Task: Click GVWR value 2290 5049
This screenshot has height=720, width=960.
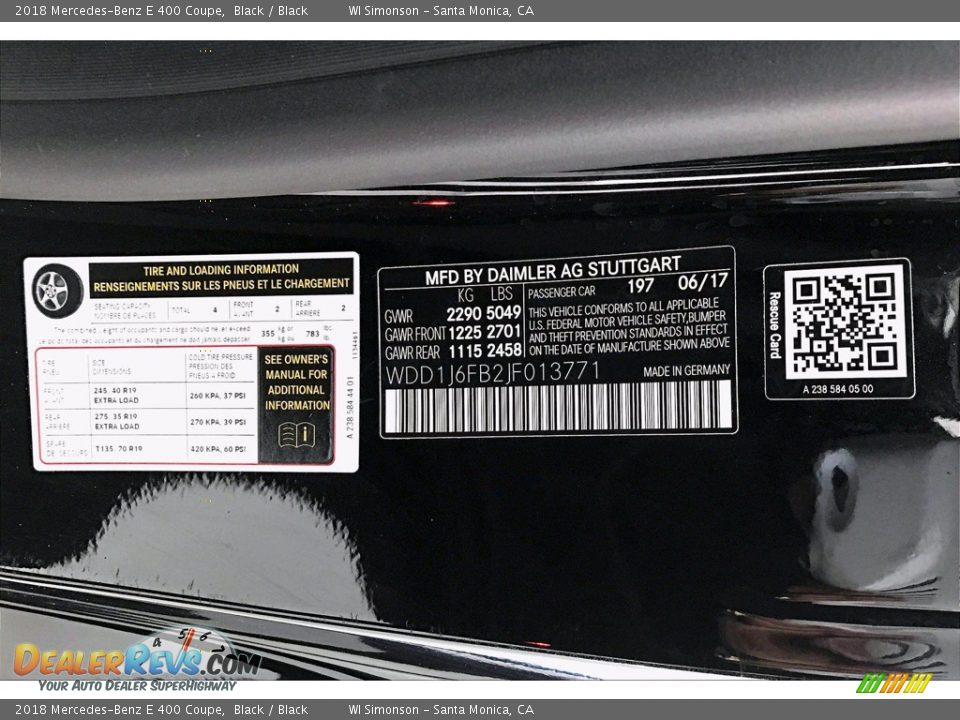Action: [484, 313]
